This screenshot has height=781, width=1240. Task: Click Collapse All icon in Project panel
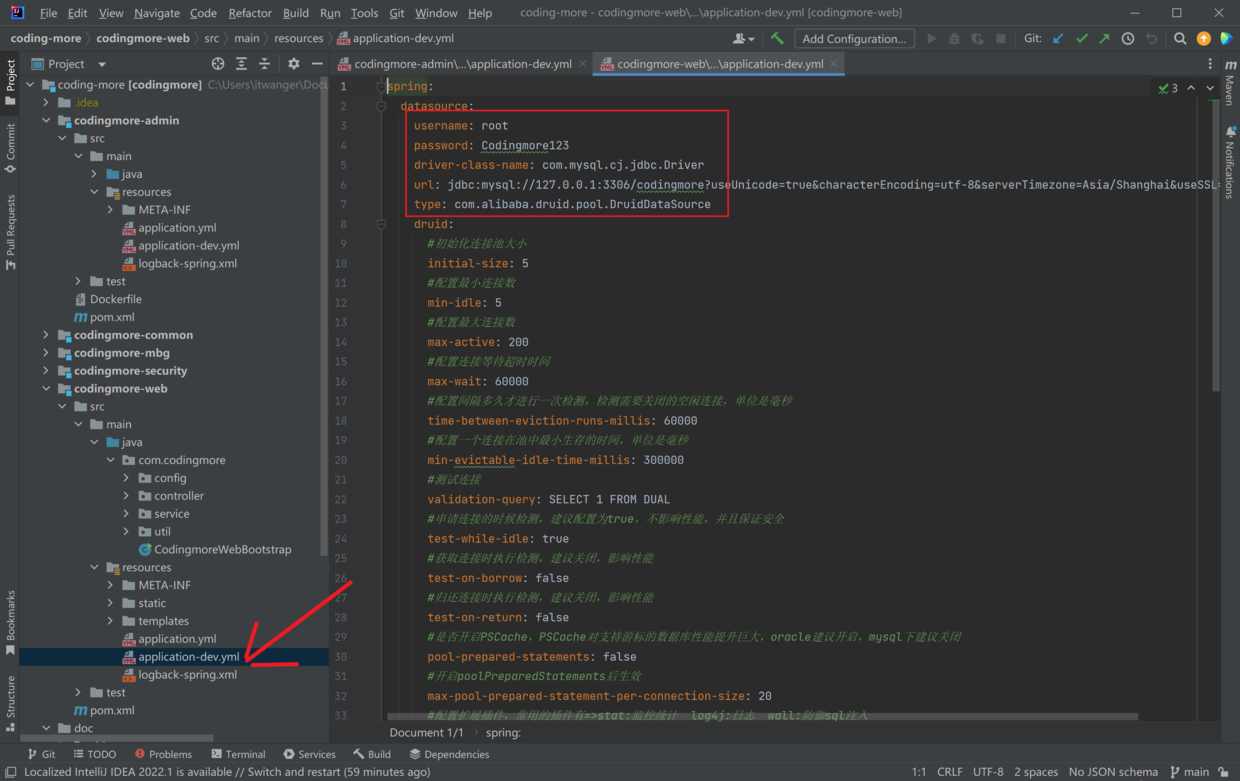(x=265, y=64)
